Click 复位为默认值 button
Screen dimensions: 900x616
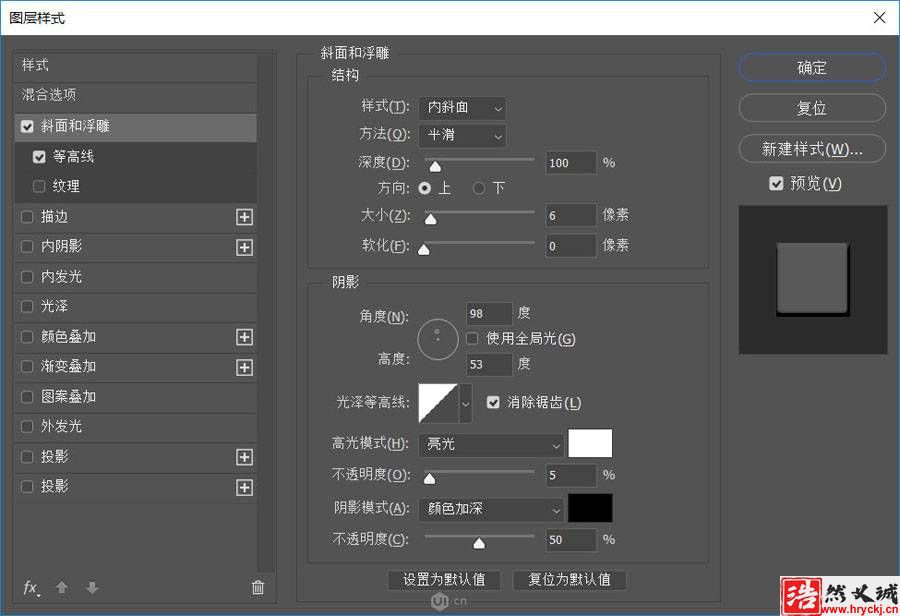pos(569,580)
